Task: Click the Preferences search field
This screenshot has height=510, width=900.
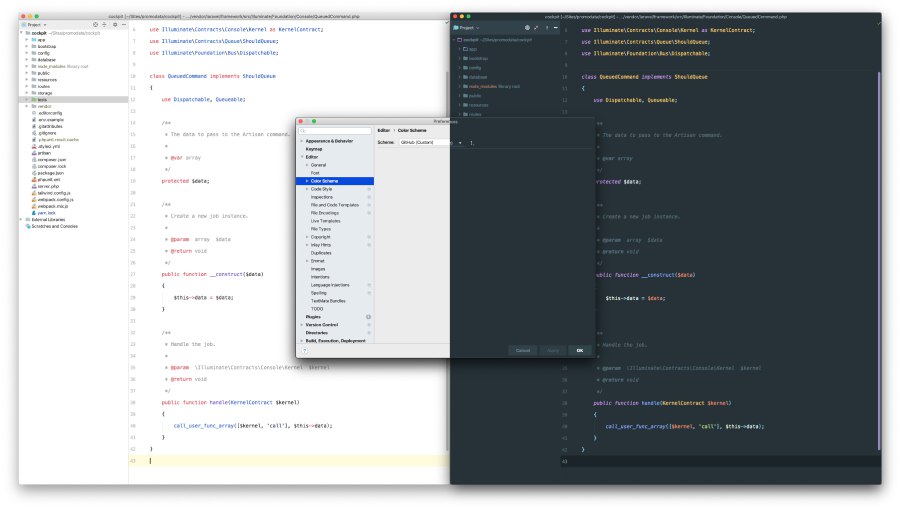Action: [x=335, y=131]
